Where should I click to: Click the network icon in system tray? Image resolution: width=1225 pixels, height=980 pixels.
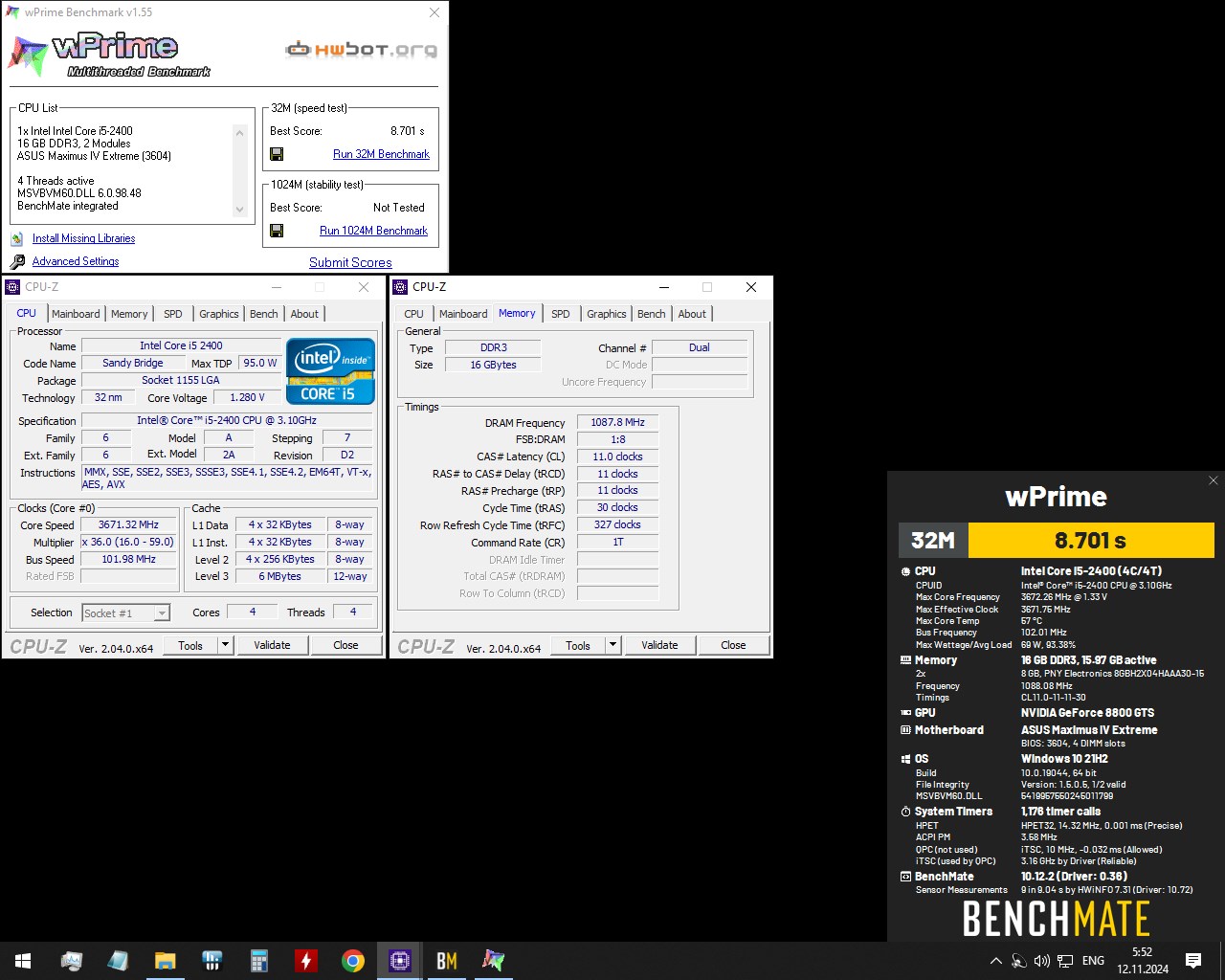click(1065, 961)
